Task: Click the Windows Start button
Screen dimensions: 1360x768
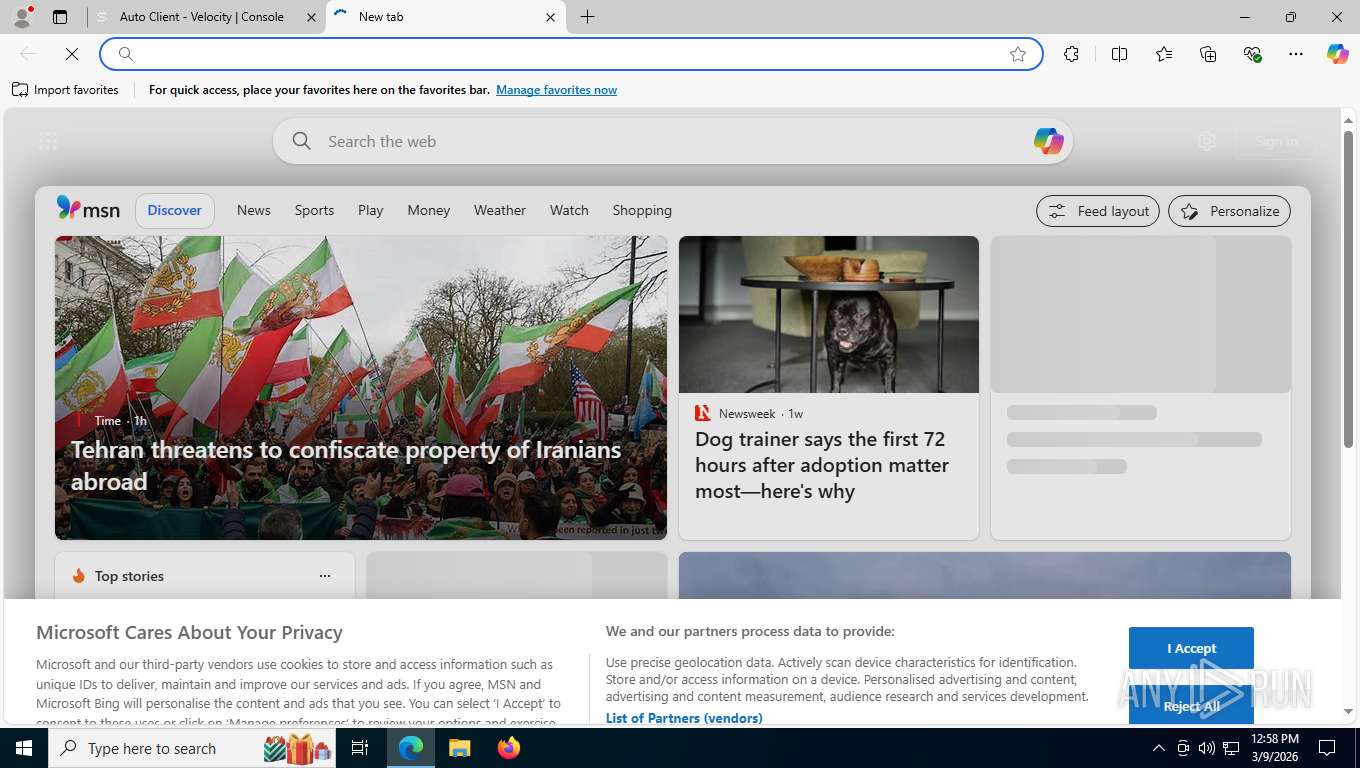Action: [x=24, y=748]
